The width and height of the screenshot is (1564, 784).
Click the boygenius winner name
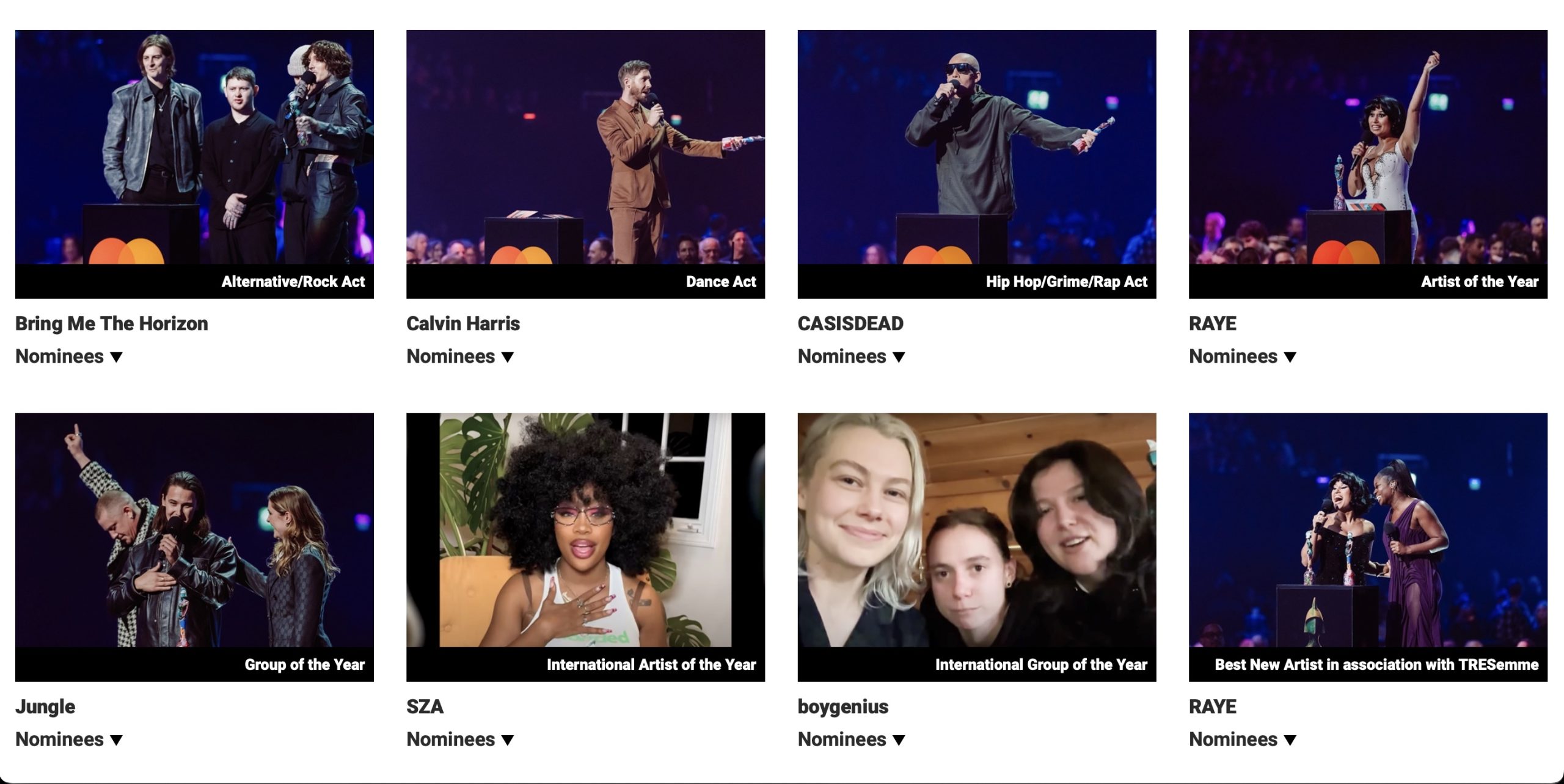point(843,706)
